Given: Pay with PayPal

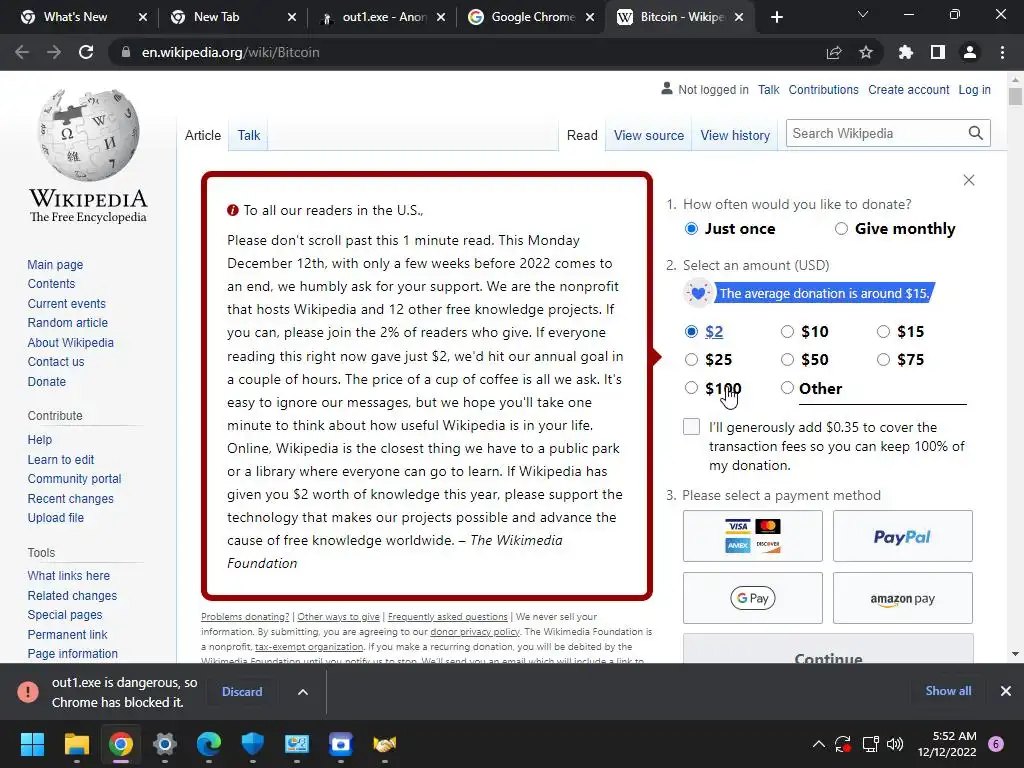Looking at the screenshot, I should (903, 536).
